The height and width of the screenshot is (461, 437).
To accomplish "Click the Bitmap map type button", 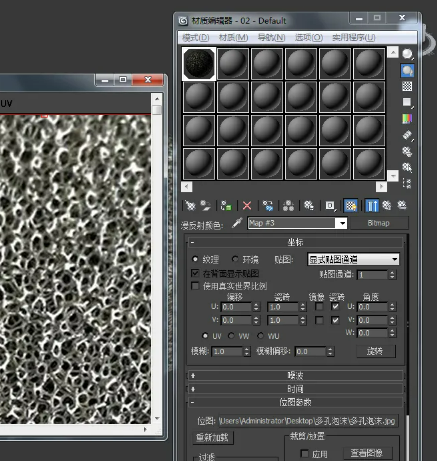I will click(379, 223).
